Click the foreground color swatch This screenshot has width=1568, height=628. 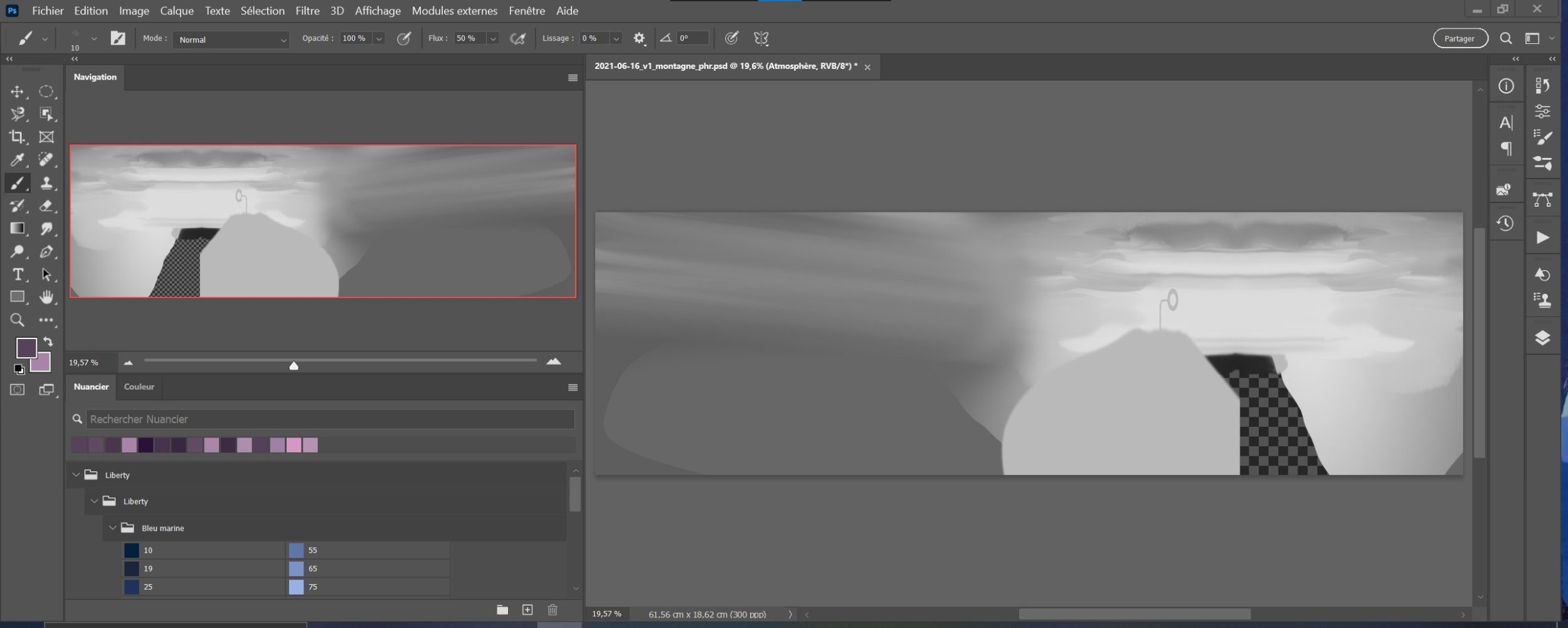[x=25, y=347]
